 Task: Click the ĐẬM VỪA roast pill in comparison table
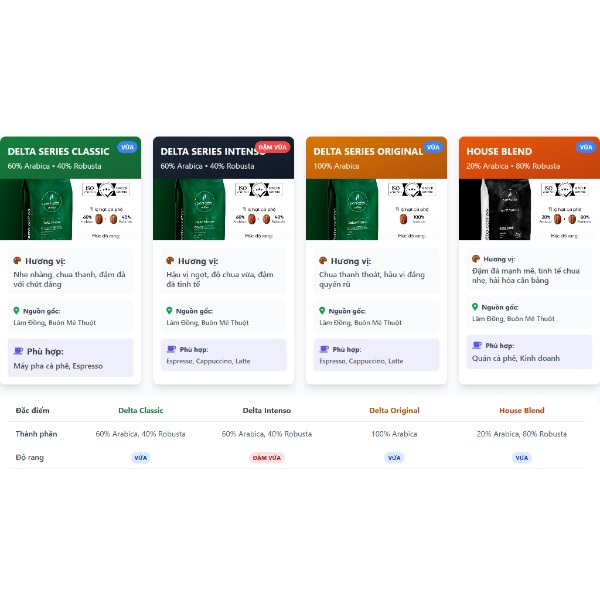pos(267,458)
